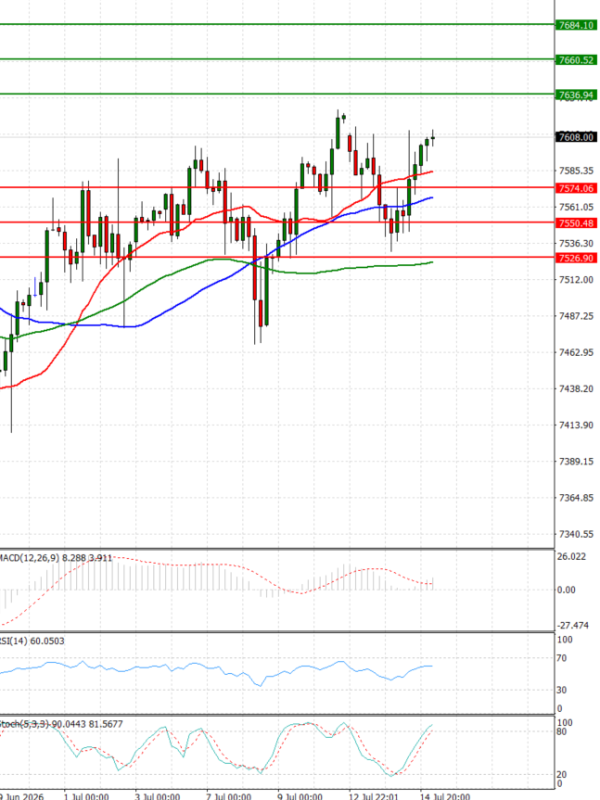Image resolution: width=600 pixels, height=800 pixels.
Task: Click the 7636.94 resistance price tag
Action: pyautogui.click(x=576, y=95)
